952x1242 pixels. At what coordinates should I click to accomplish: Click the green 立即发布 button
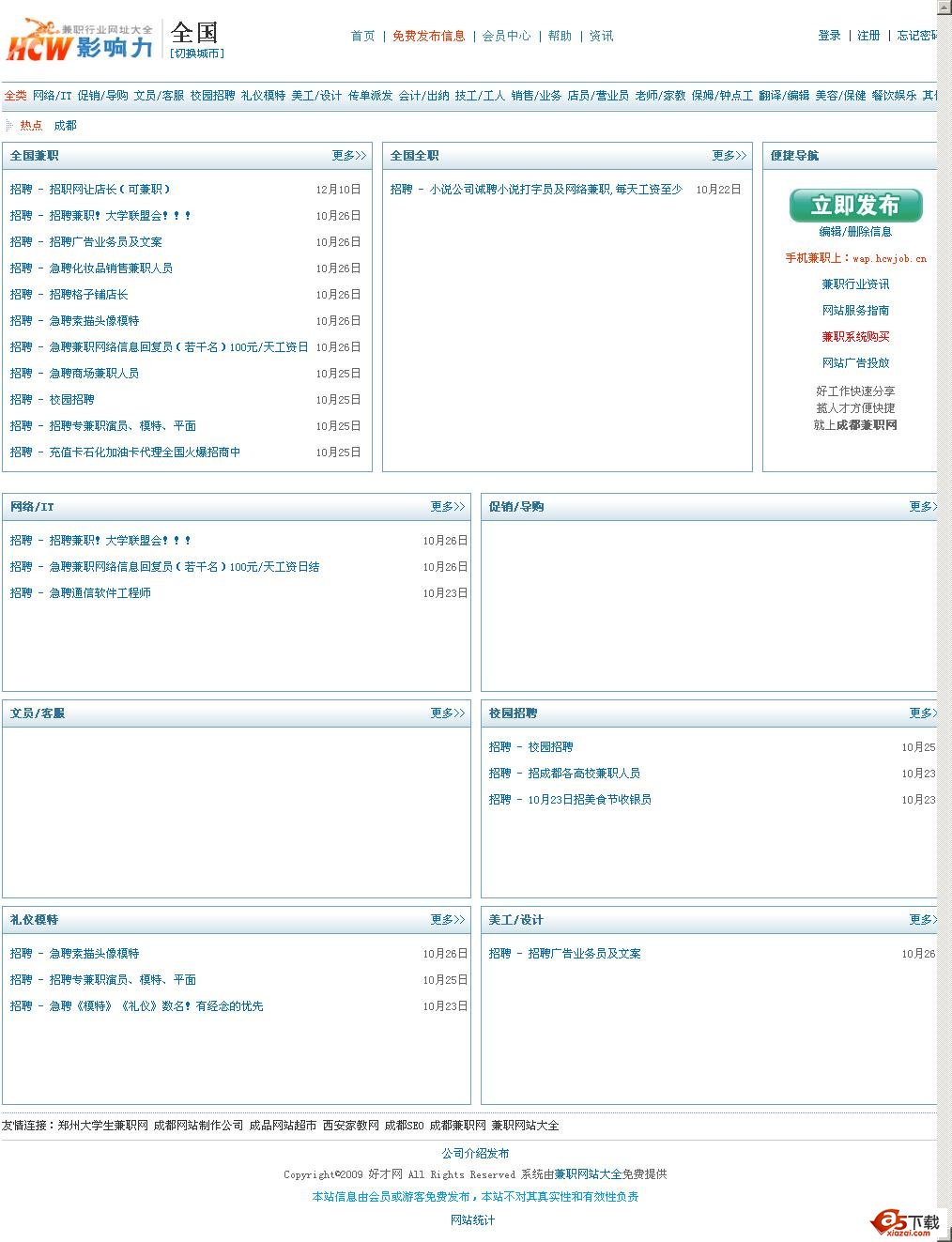855,205
